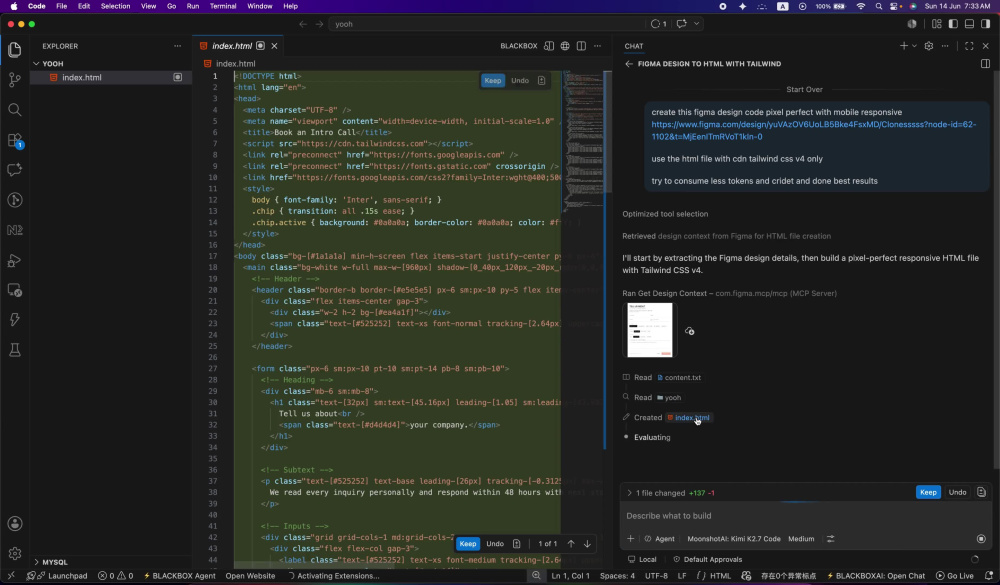Open tool configuration icon beside Medium
Image resolution: width=1000 pixels, height=585 pixels.
(x=830, y=538)
